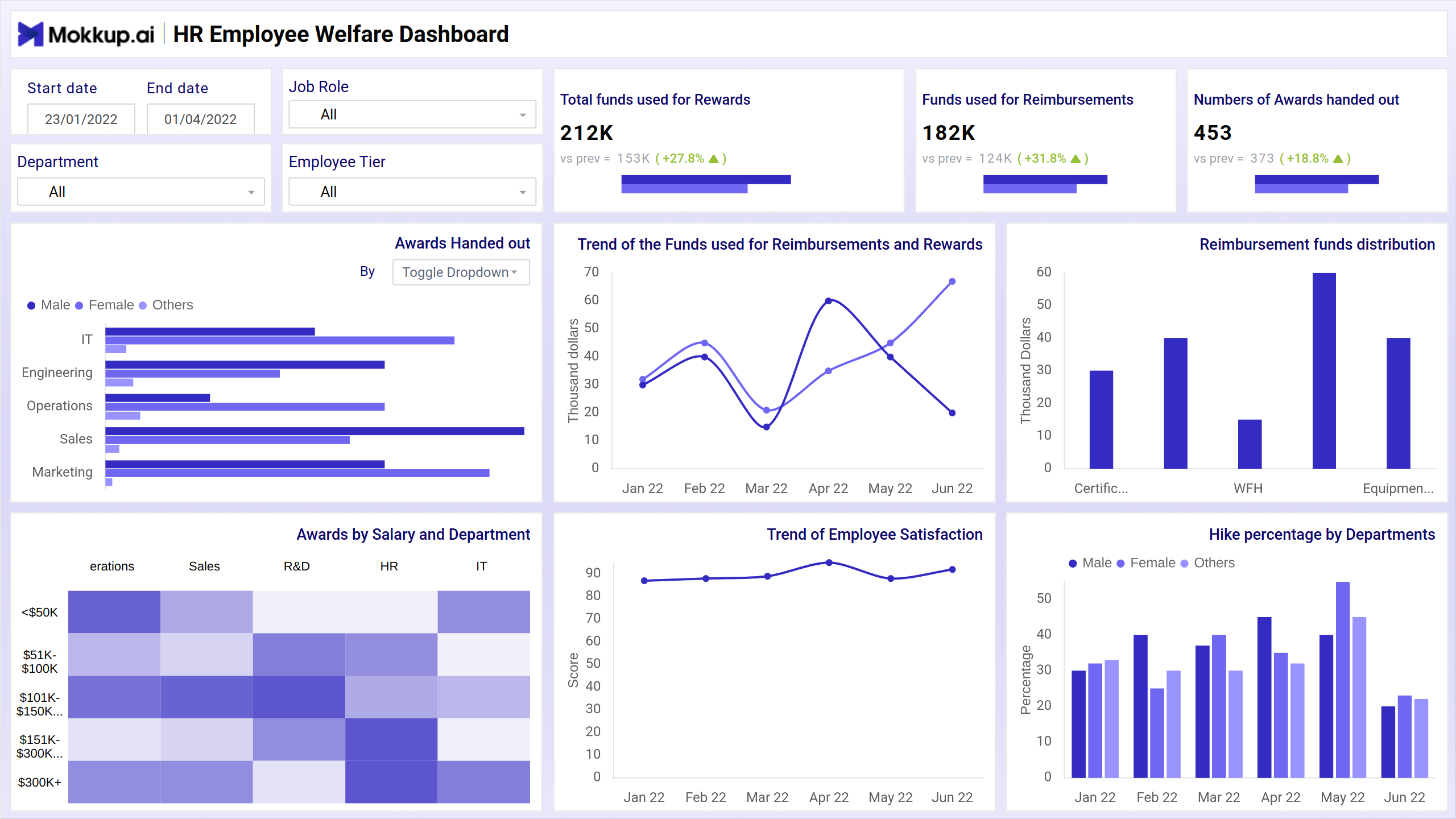Select the 212K rewards value
Screen dimensions: 1456x819
[x=586, y=133]
